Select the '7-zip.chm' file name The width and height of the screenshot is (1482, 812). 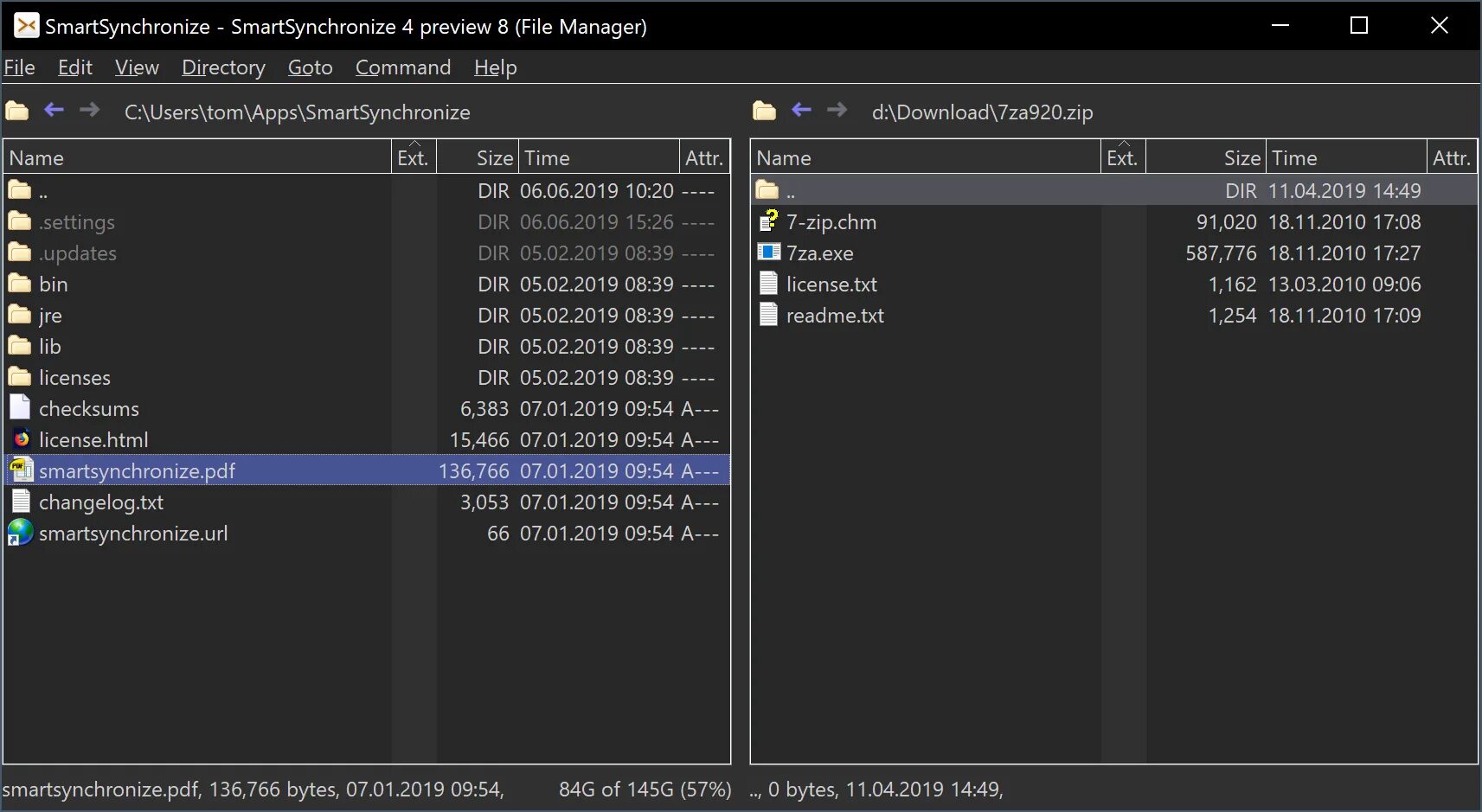(831, 221)
